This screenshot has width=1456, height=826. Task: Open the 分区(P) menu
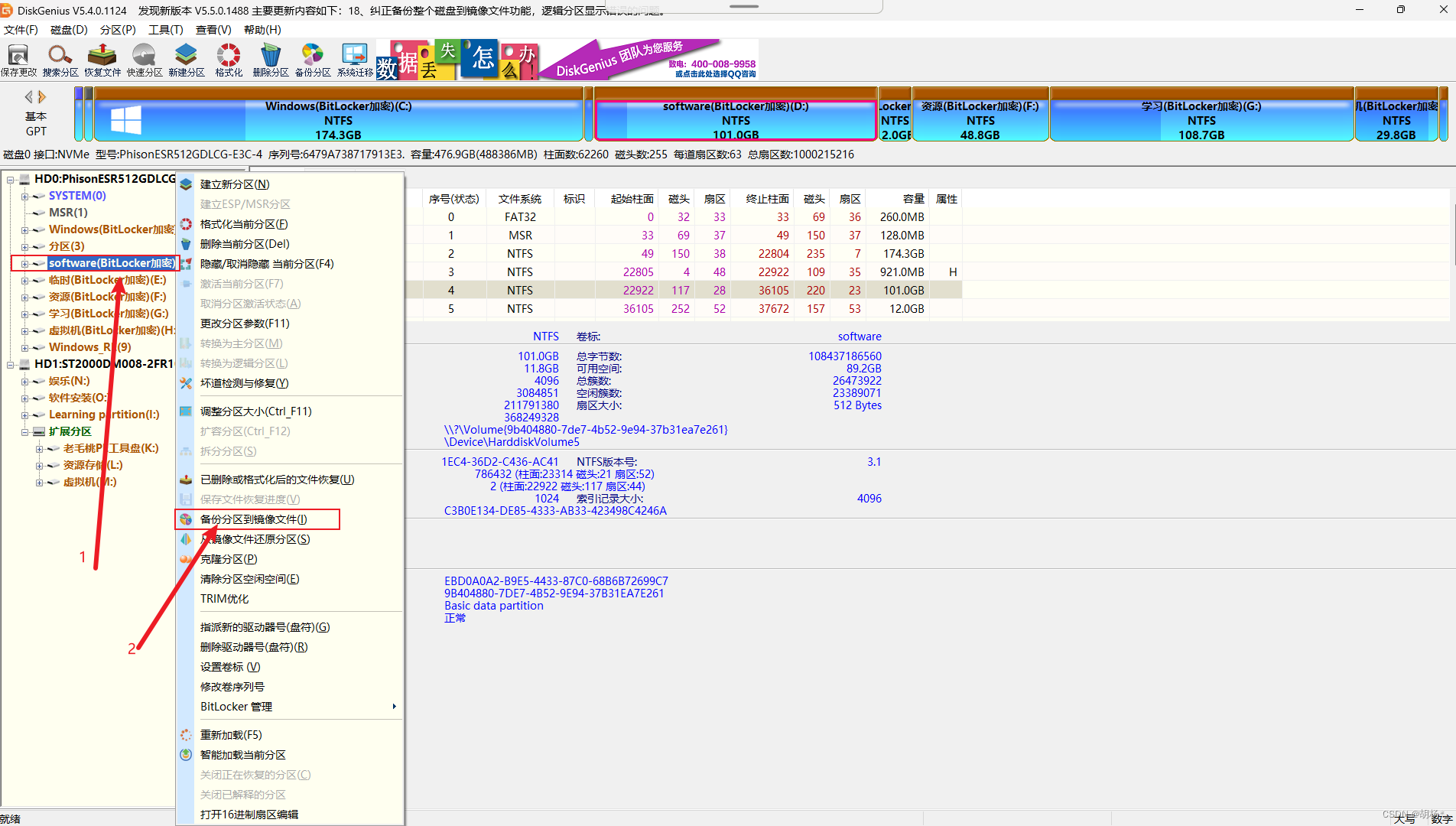tap(118, 30)
